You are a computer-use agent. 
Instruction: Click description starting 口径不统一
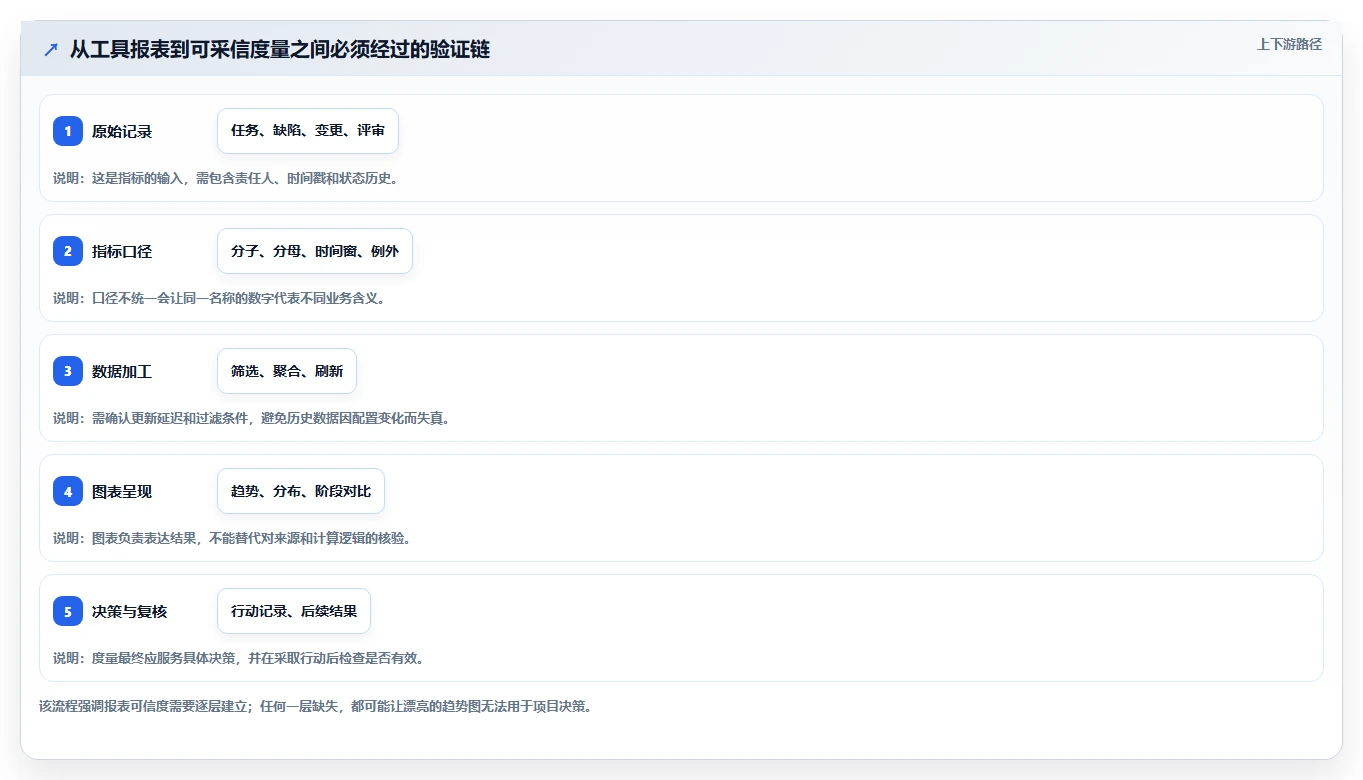(219, 298)
